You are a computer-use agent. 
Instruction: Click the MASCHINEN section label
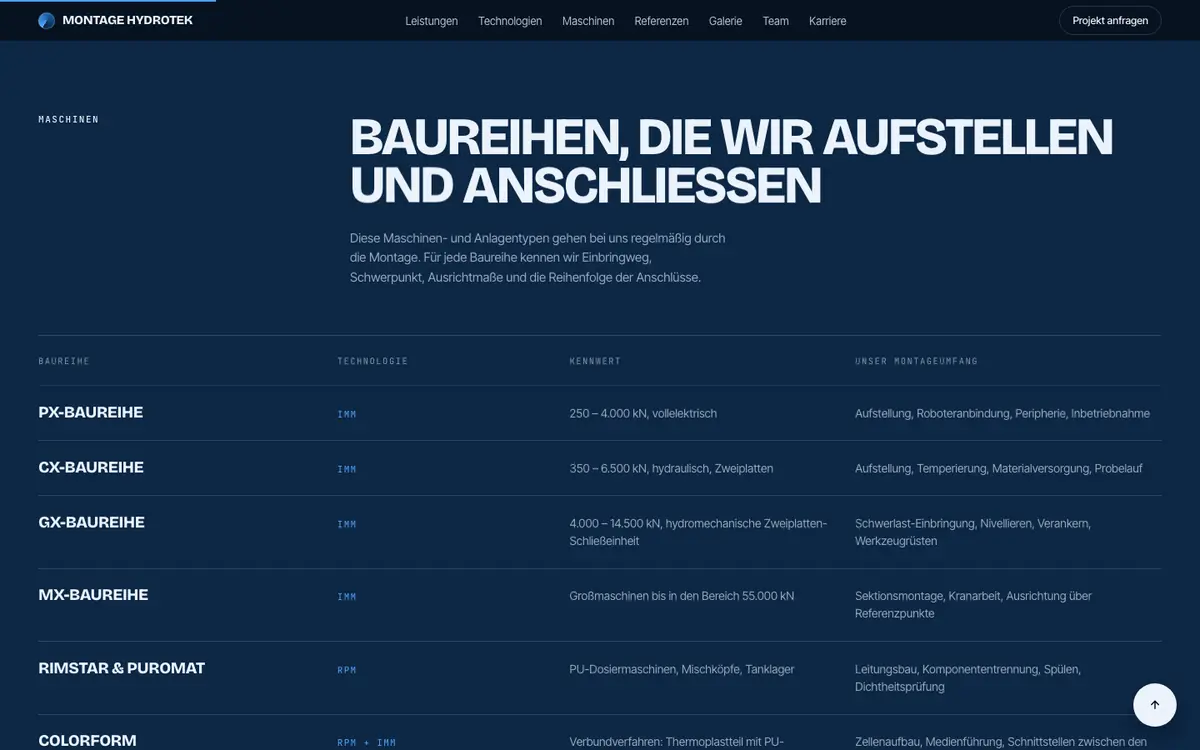[69, 120]
